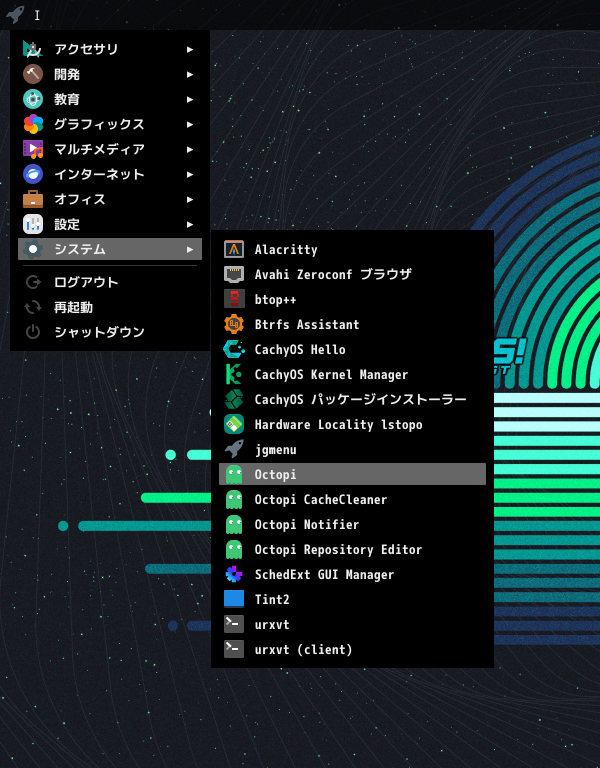Click the 設定 sliders icon
Viewport: 600px width, 768px height.
click(x=33, y=224)
